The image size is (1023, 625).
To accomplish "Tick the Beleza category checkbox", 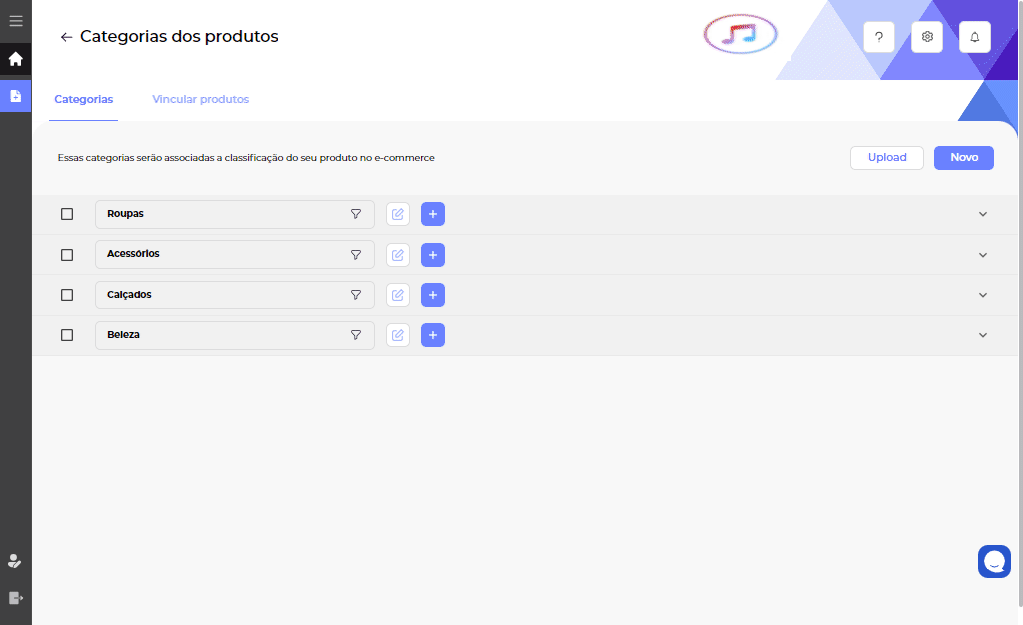I will coord(67,335).
